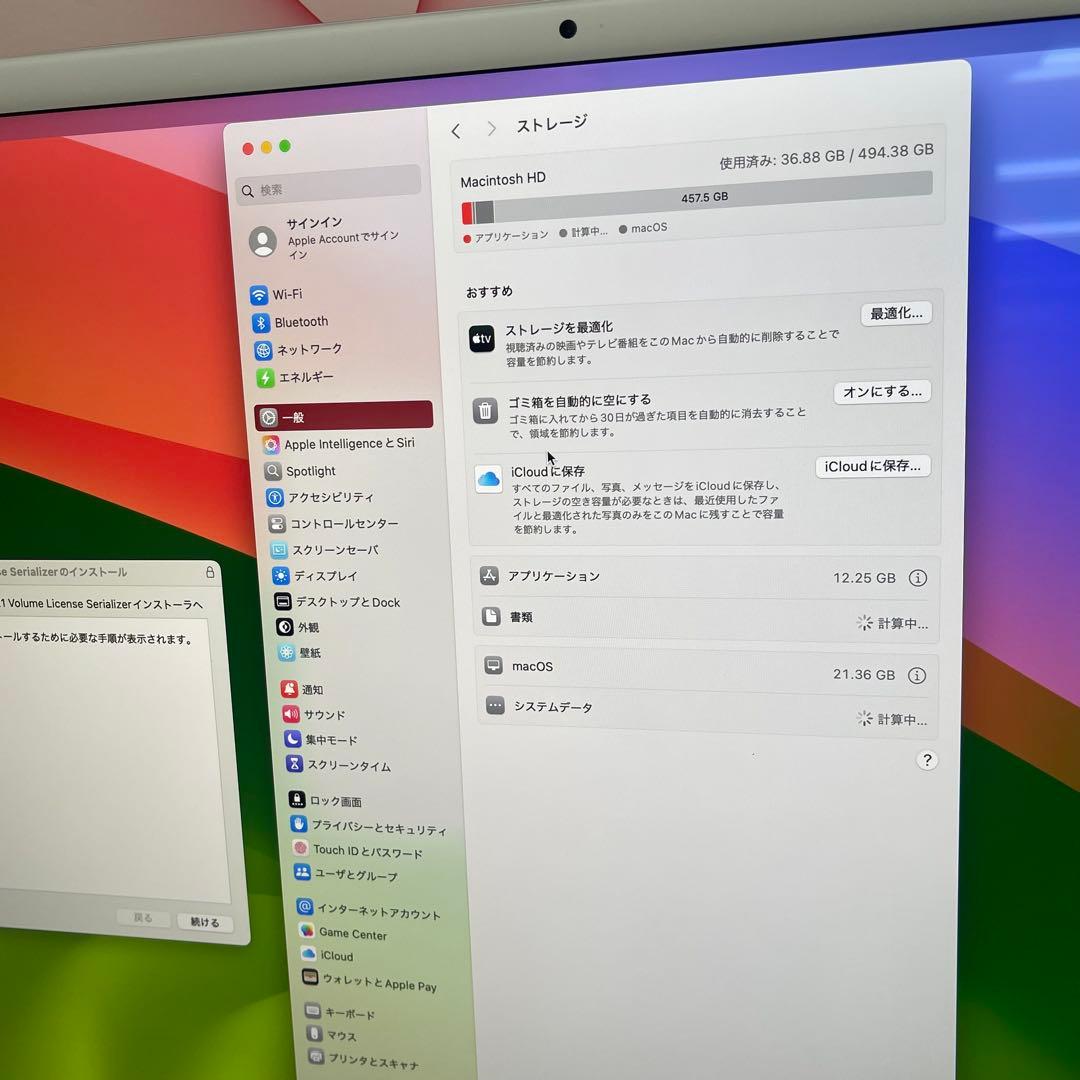1080x1080 pixels.
Task: Open スクリーンセーバ icon
Action: 279,550
